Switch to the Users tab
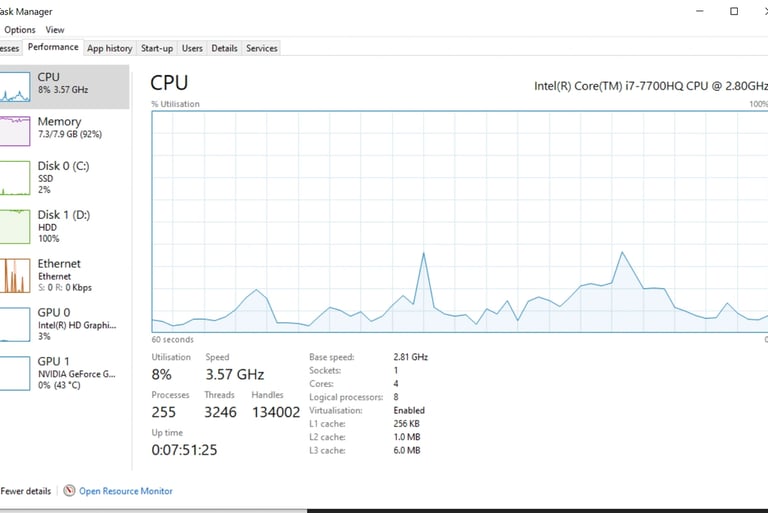Image resolution: width=768 pixels, height=513 pixels. point(192,48)
